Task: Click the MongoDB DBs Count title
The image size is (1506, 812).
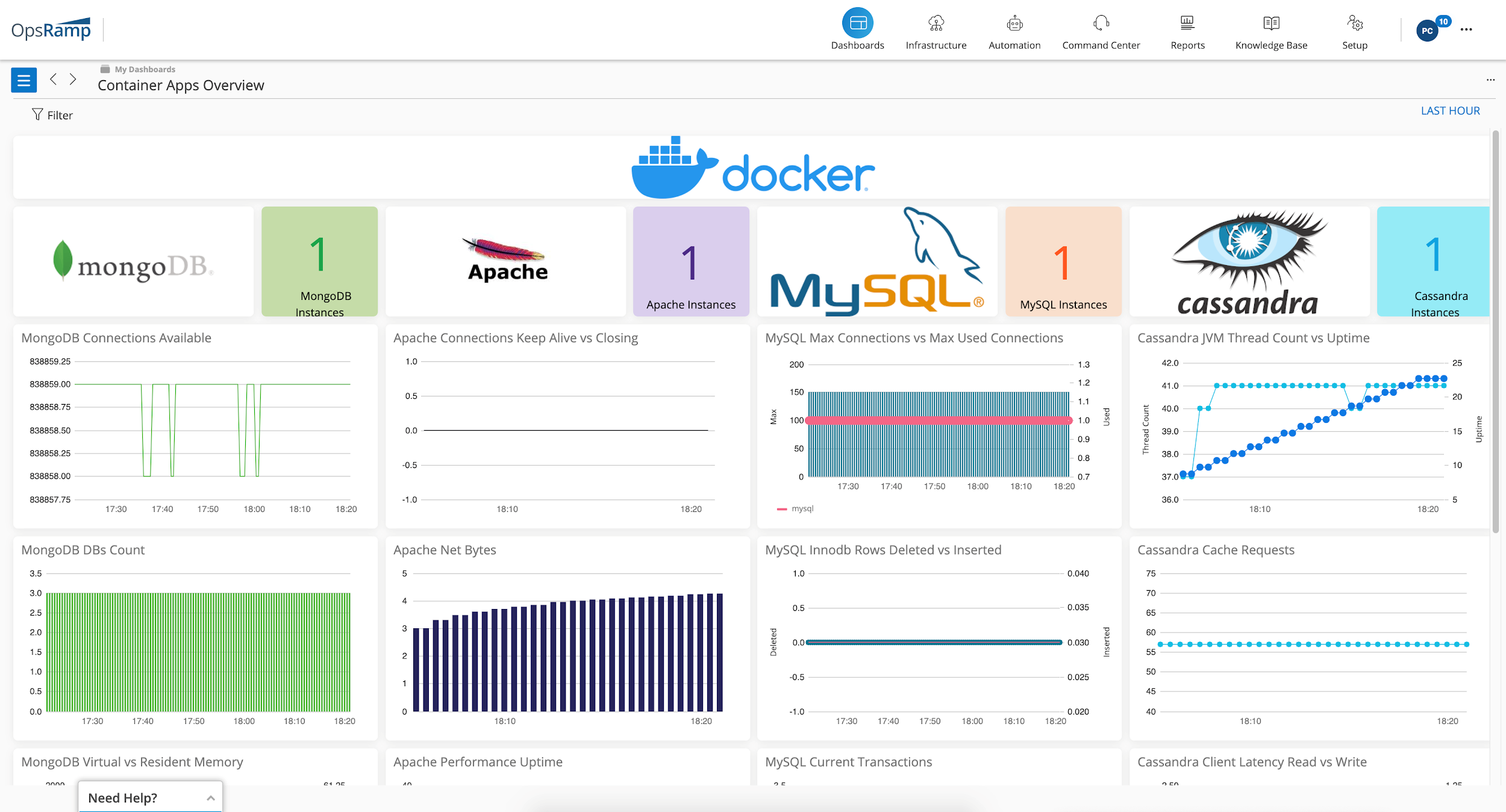Action: click(x=83, y=550)
